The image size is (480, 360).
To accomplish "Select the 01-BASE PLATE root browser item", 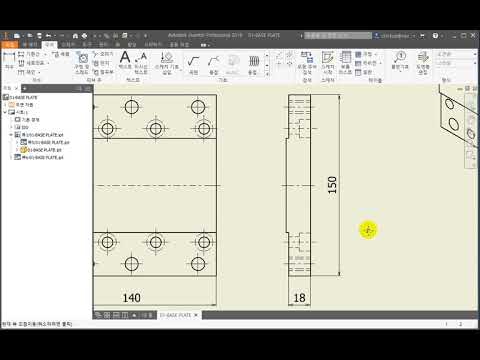I will (x=21, y=97).
